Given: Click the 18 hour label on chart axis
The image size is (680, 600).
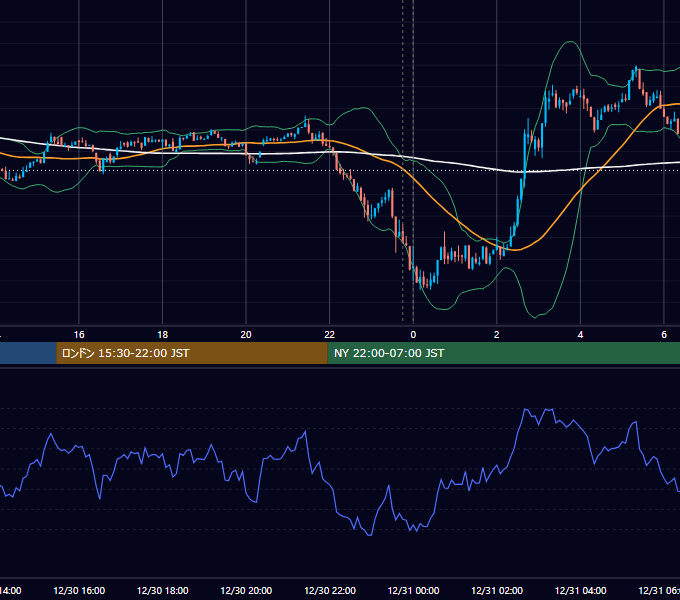Looking at the screenshot, I should [x=162, y=335].
